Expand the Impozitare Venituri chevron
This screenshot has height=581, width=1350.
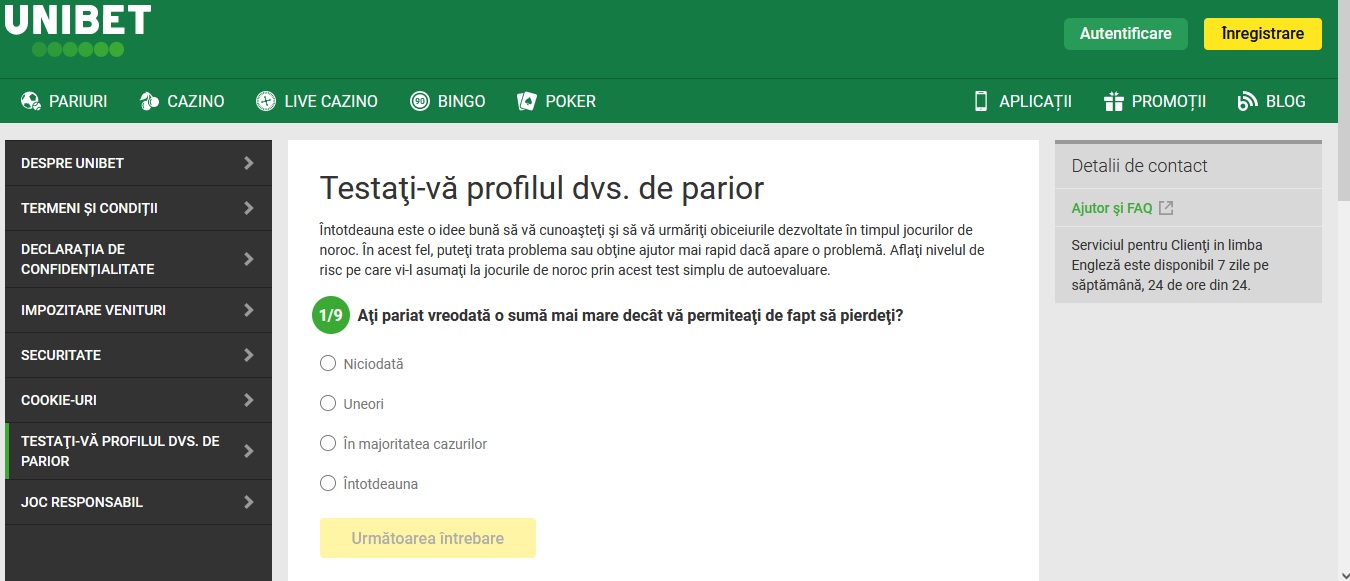(x=249, y=310)
